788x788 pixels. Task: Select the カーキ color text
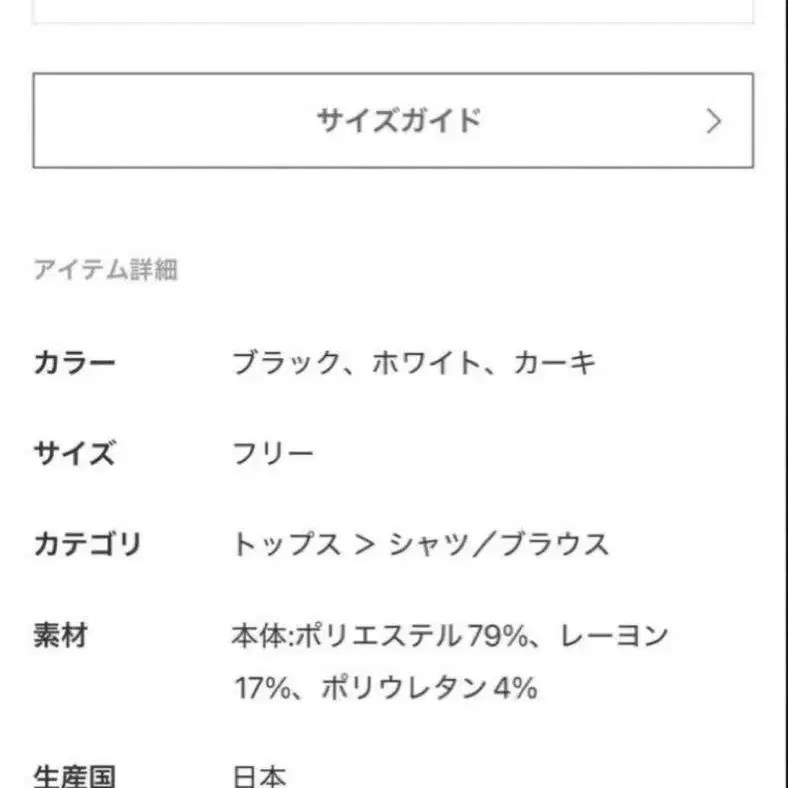tap(555, 363)
